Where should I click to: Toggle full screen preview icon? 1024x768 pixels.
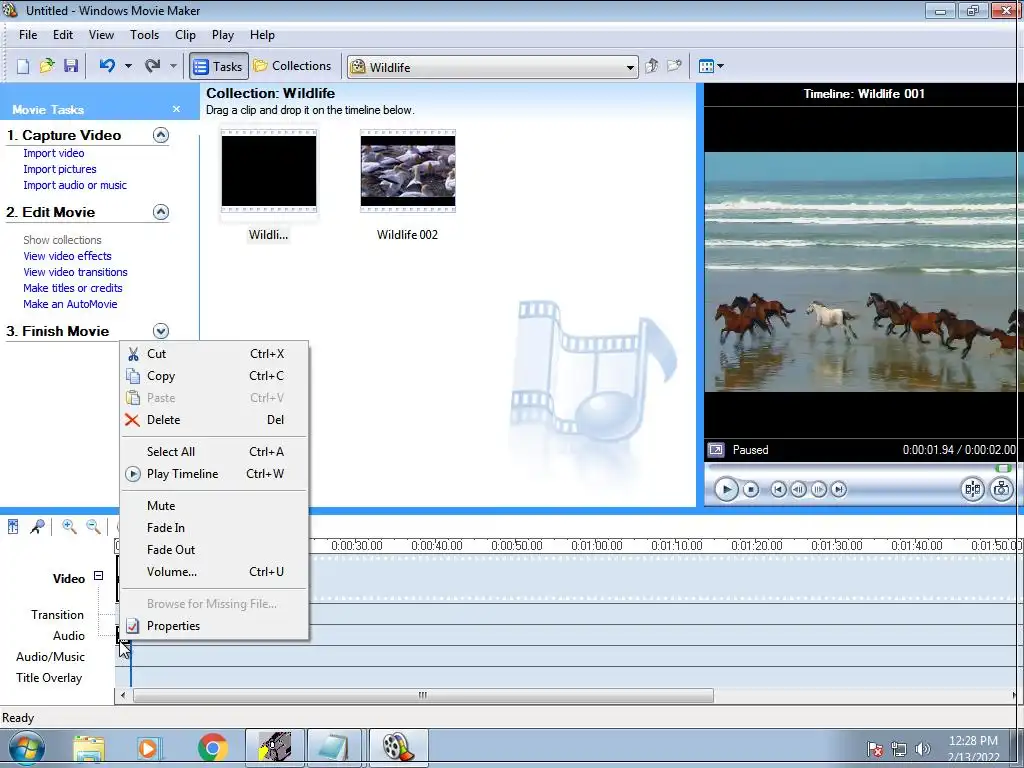click(716, 450)
